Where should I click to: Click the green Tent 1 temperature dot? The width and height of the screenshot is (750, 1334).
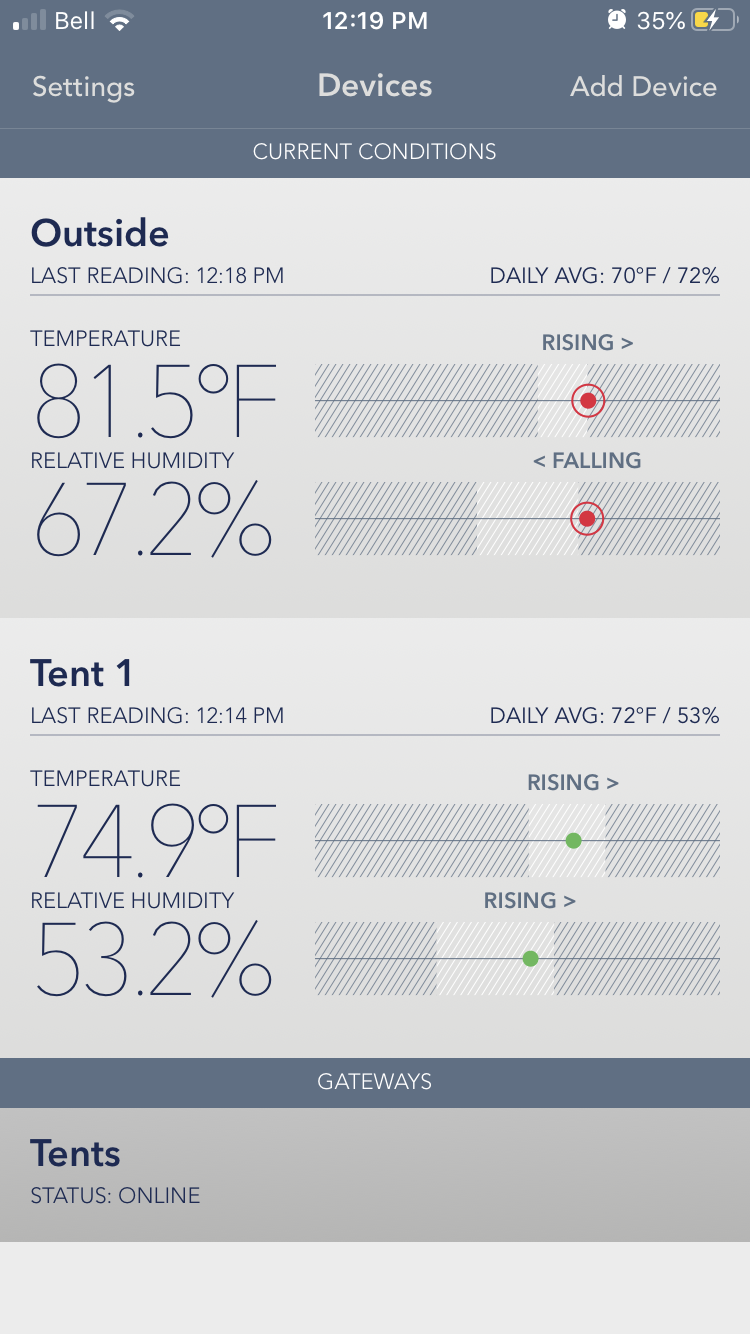coord(573,841)
